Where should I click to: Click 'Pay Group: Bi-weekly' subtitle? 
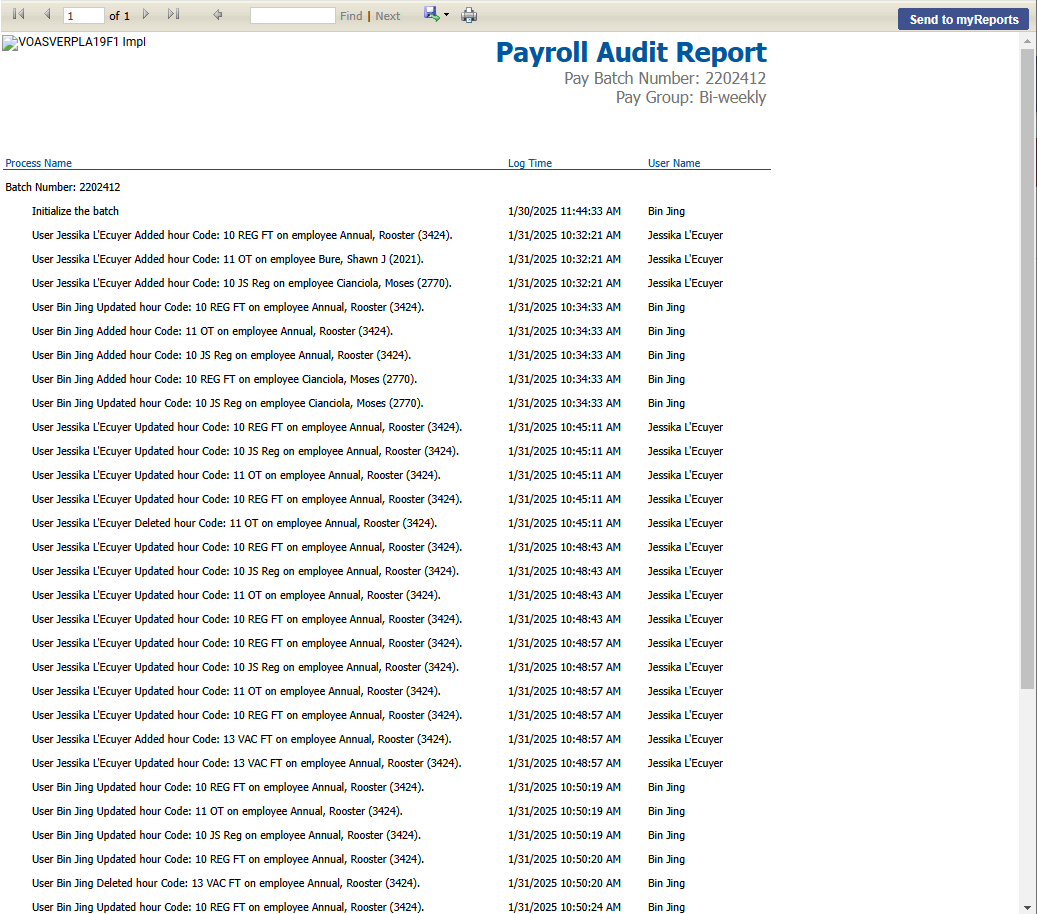coord(691,97)
